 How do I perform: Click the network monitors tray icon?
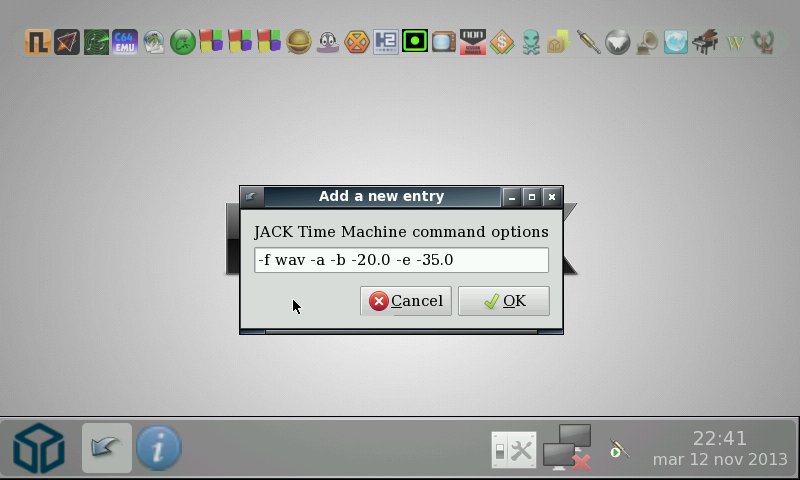567,447
